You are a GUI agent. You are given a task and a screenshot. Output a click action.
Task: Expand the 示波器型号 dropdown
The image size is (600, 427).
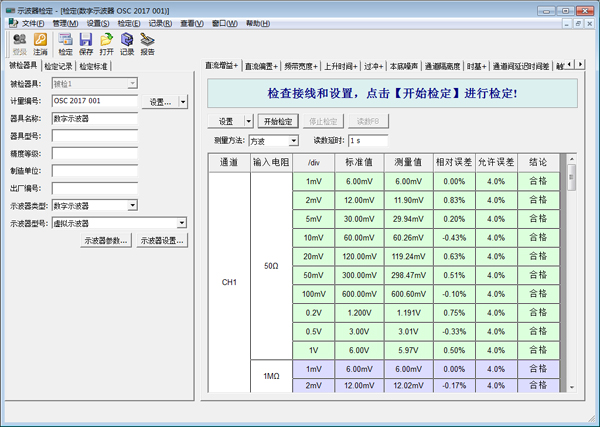[181, 223]
